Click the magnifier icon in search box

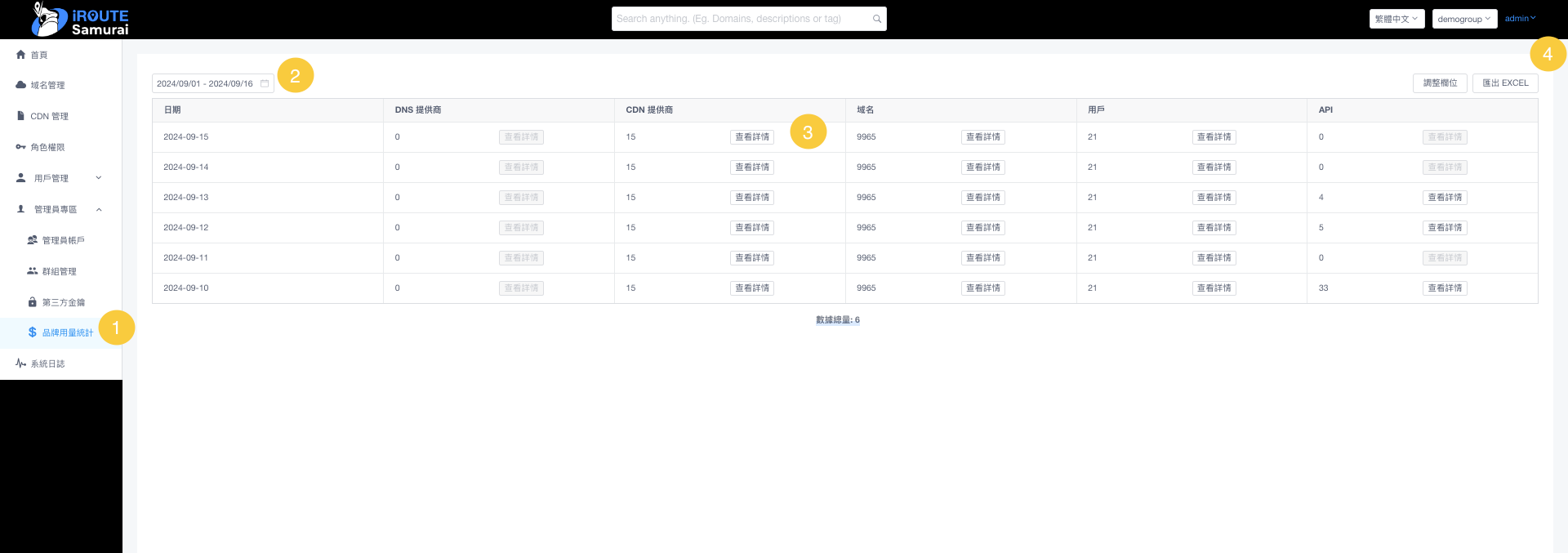click(x=877, y=19)
